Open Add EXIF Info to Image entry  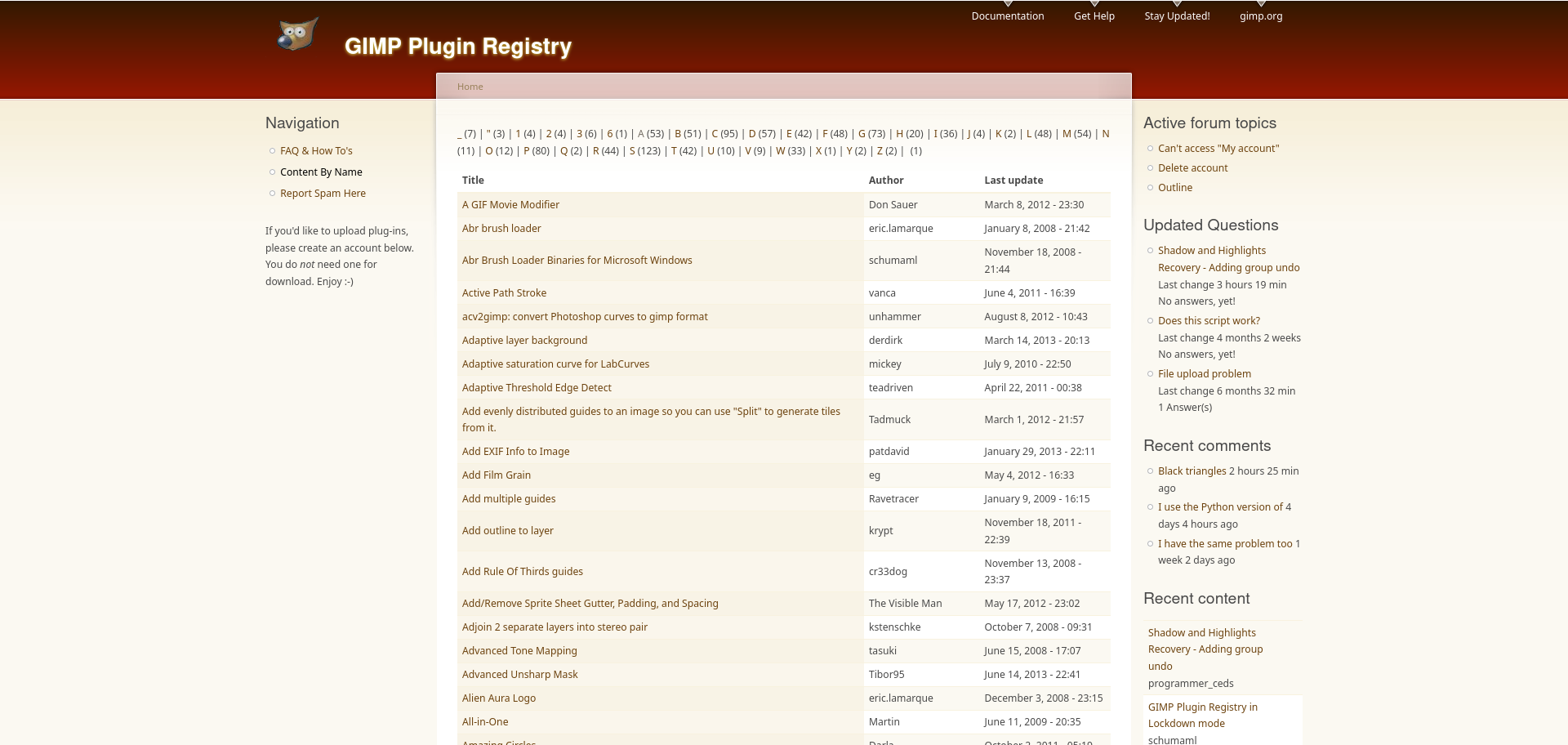tap(515, 452)
